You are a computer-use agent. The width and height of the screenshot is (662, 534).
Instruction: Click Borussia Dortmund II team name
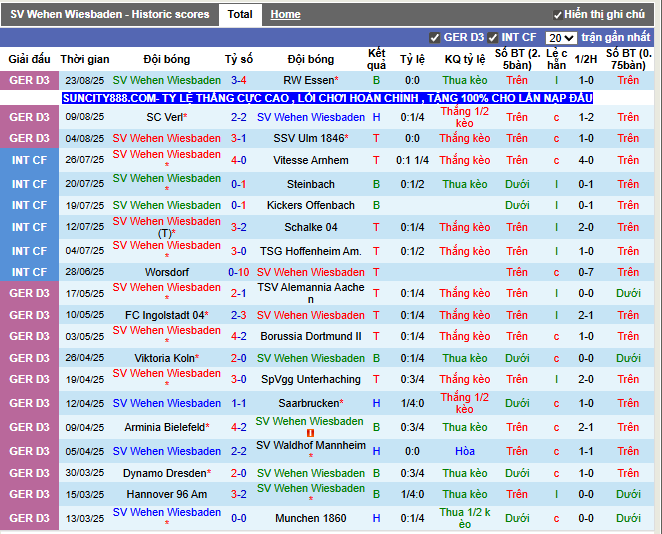click(311, 336)
